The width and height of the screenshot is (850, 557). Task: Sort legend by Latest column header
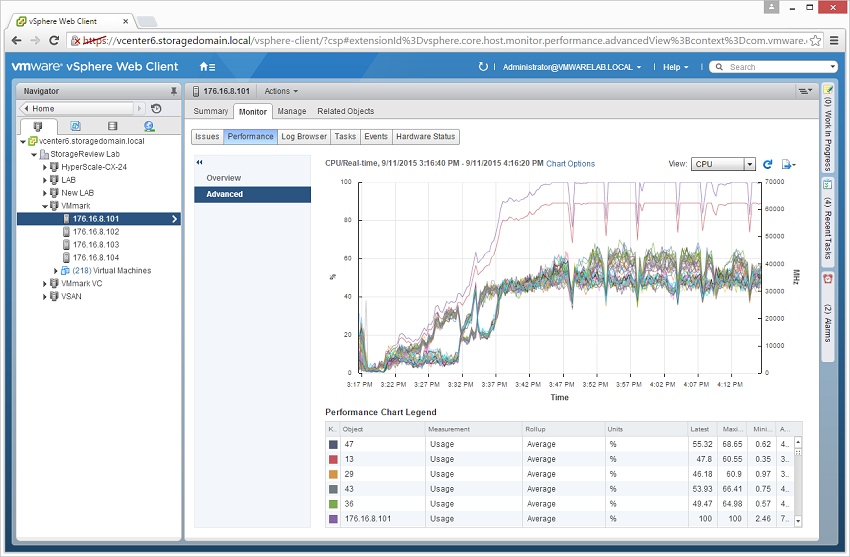pos(701,429)
